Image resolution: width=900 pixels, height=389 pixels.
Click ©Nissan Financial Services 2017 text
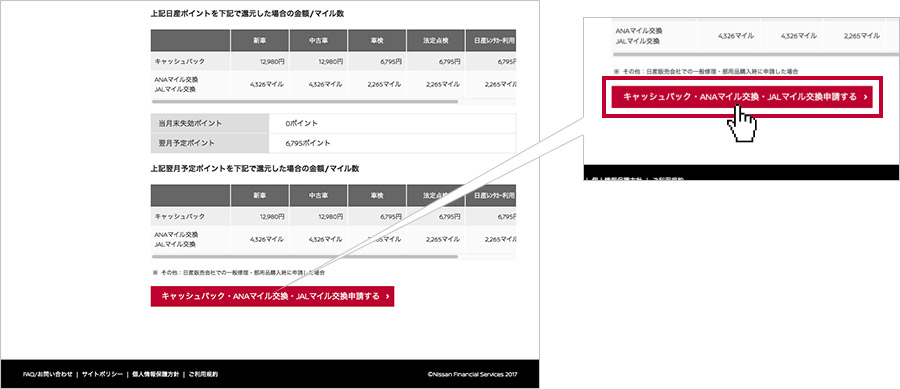click(x=472, y=374)
